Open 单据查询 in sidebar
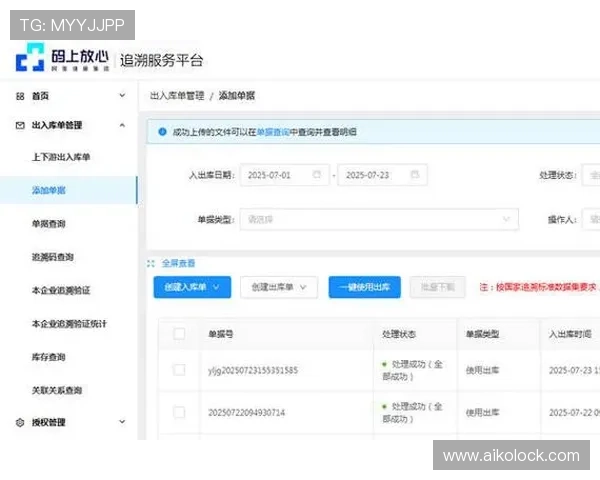 tap(49, 224)
